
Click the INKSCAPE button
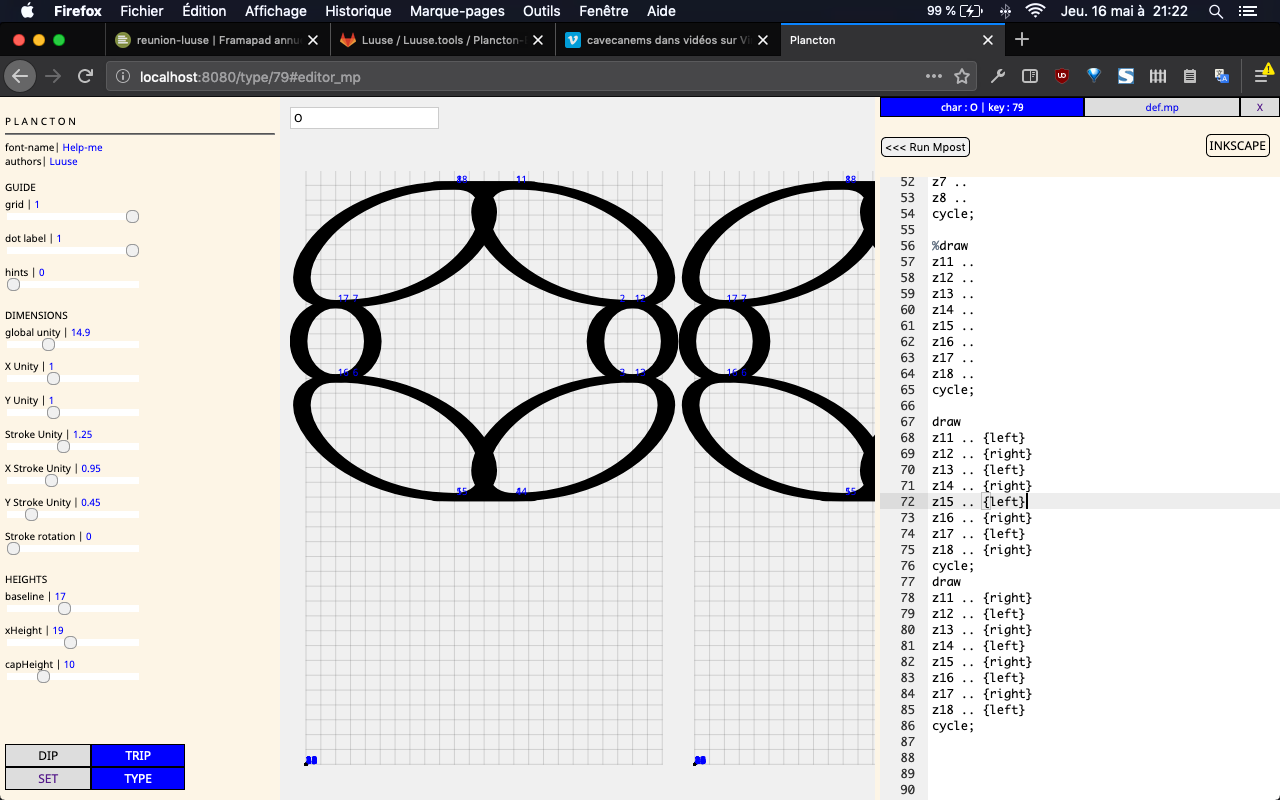point(1237,146)
